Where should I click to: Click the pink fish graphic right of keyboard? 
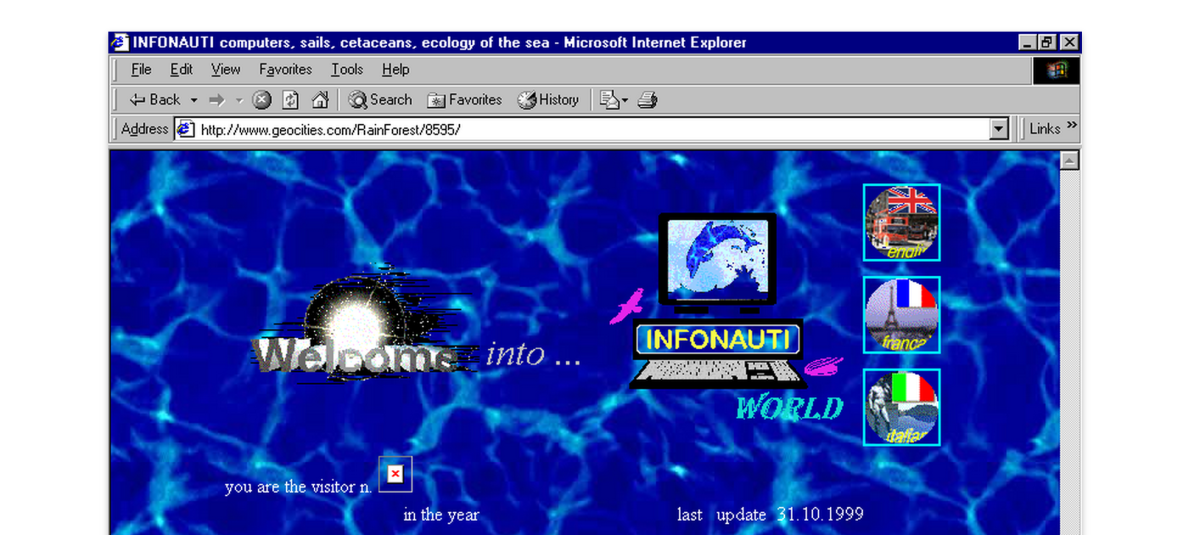pyautogui.click(x=823, y=367)
